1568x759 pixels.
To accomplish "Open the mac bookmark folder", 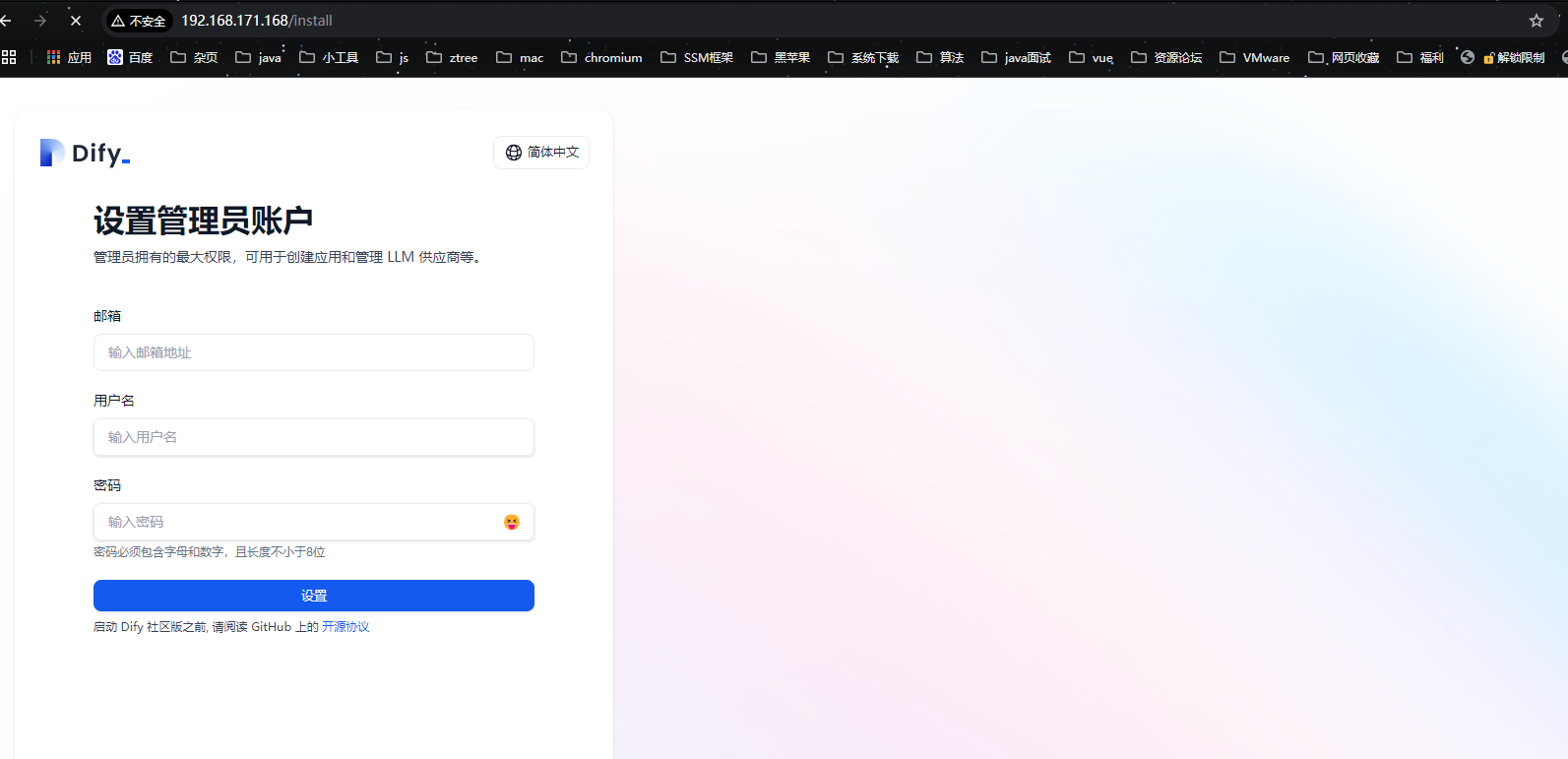I will [520, 57].
